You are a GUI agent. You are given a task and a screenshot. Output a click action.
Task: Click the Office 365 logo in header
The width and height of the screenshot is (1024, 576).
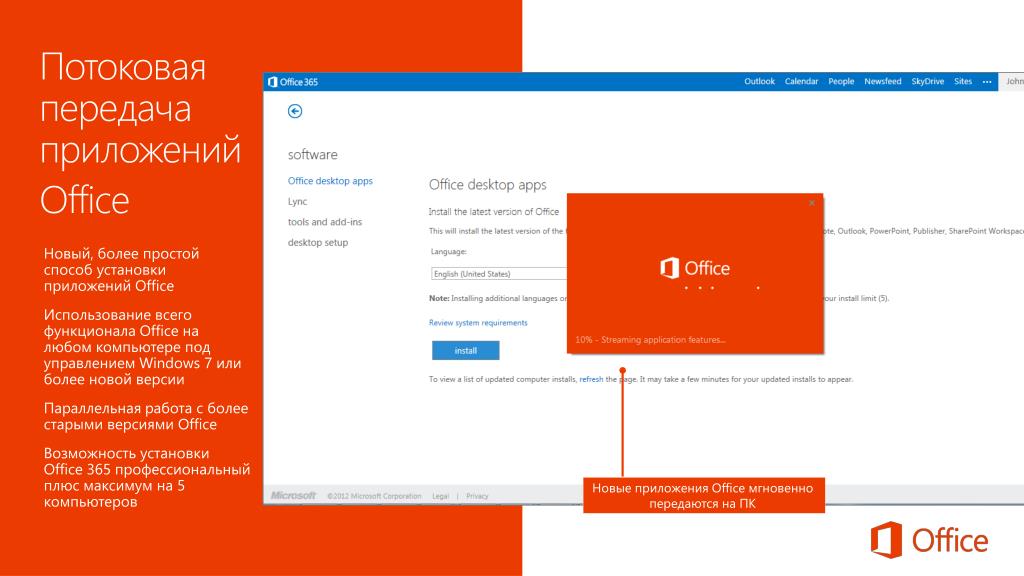(x=293, y=82)
